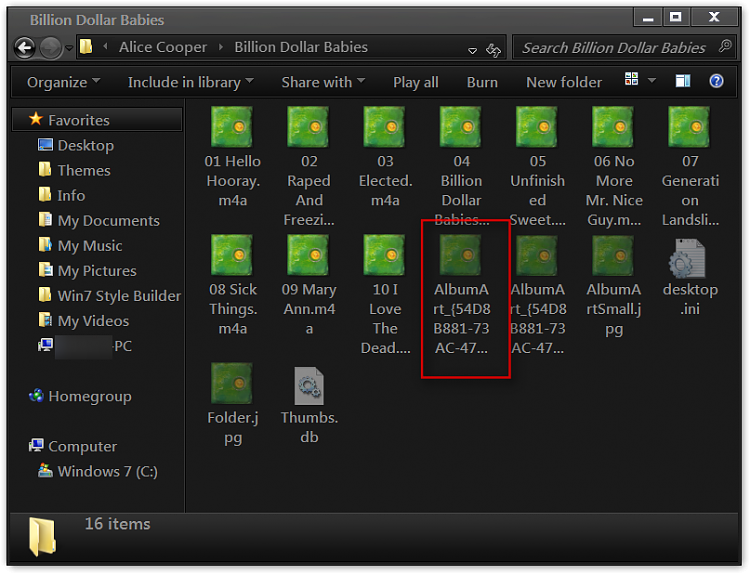750x574 pixels.
Task: Select file 02 Raped And Freezi...
Action: click(x=309, y=167)
